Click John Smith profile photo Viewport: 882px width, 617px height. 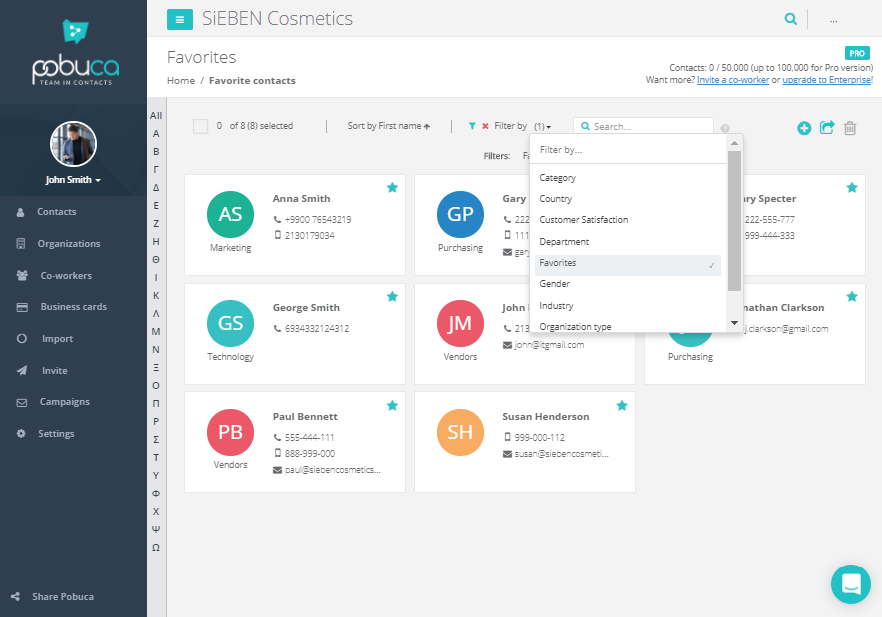[x=74, y=144]
